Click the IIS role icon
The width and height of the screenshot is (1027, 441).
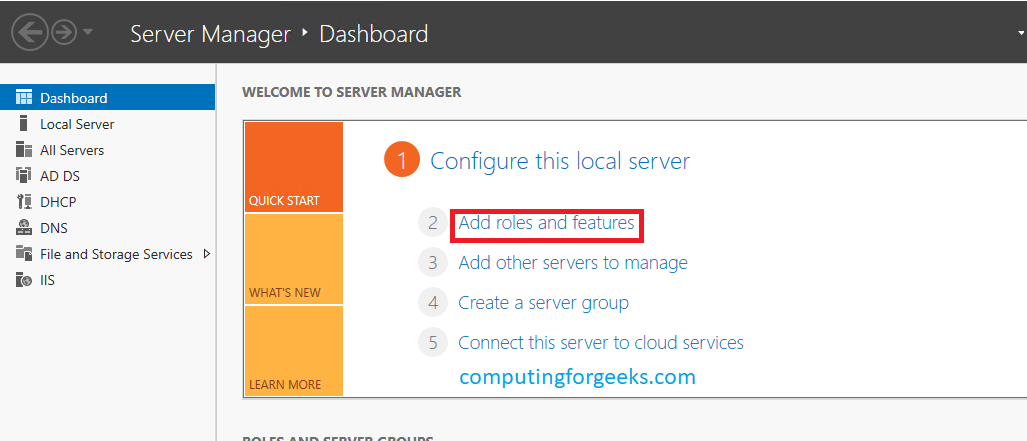[x=24, y=280]
